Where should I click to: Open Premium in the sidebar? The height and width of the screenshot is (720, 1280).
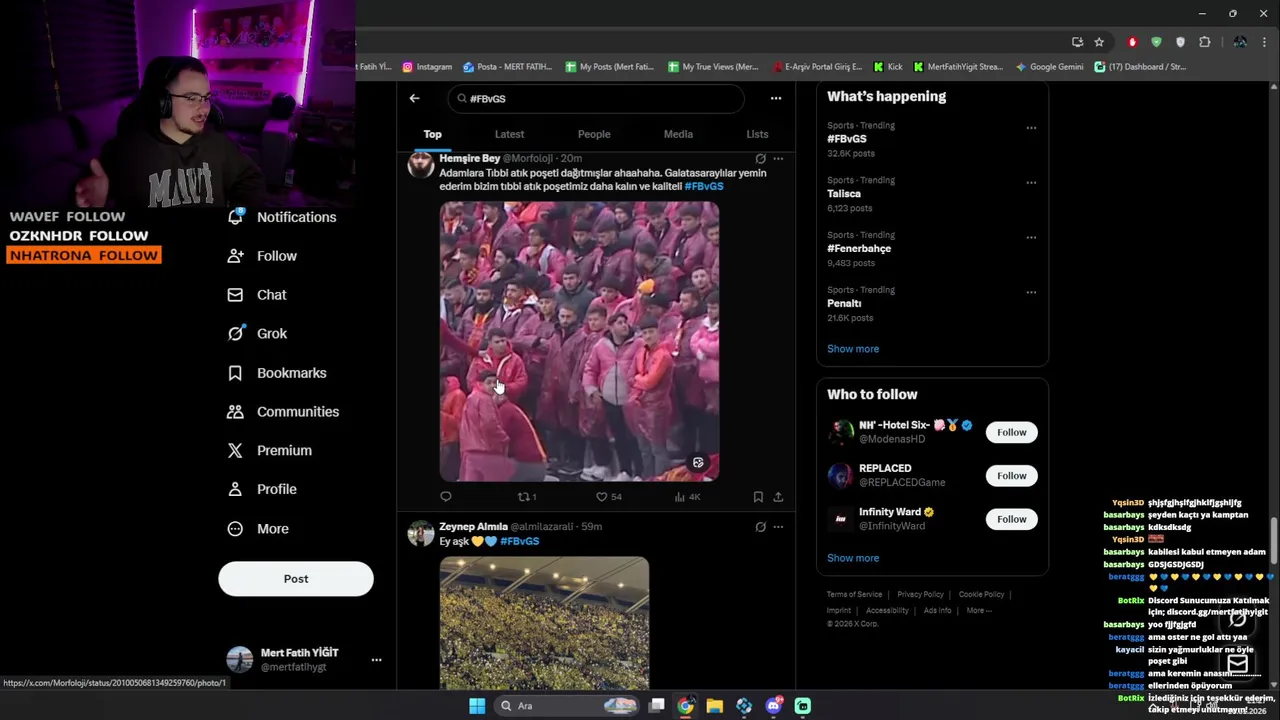point(270,451)
